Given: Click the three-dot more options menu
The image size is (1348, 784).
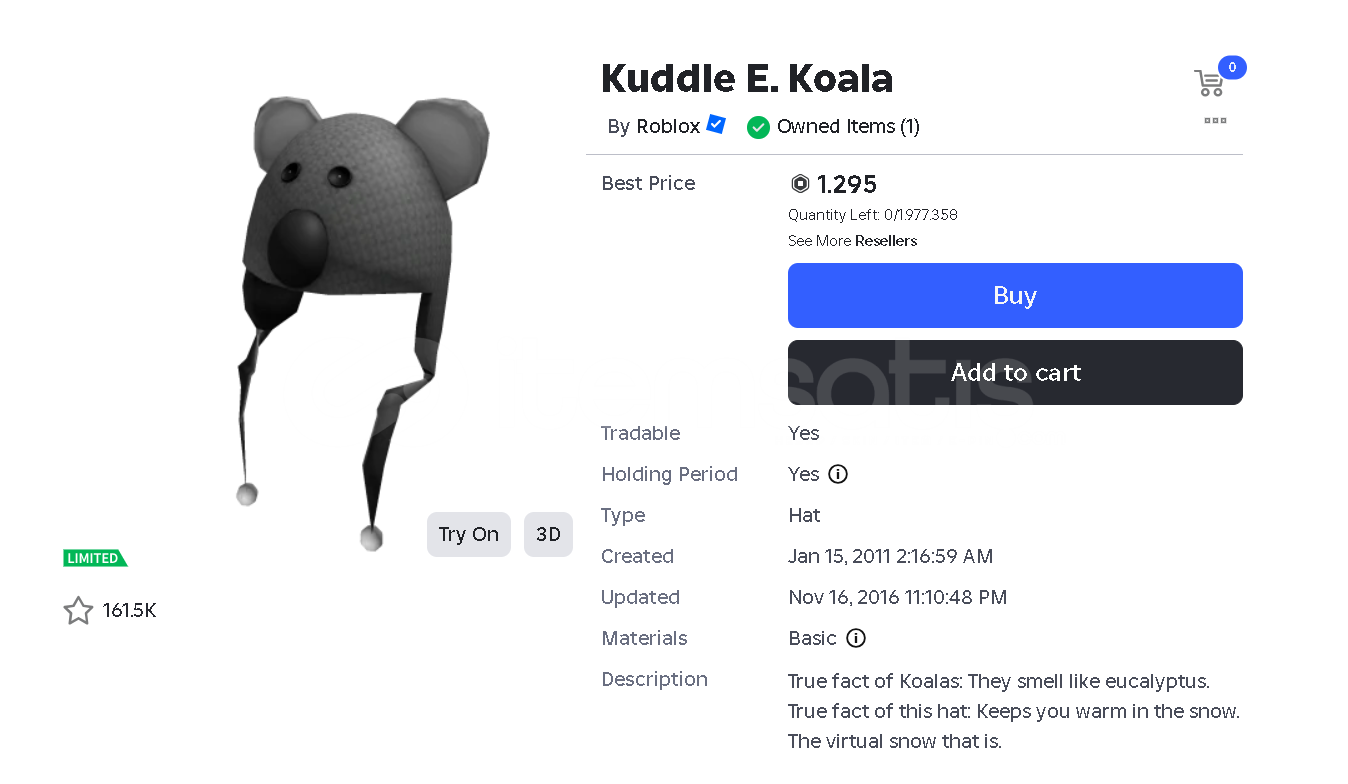Looking at the screenshot, I should [x=1215, y=121].
